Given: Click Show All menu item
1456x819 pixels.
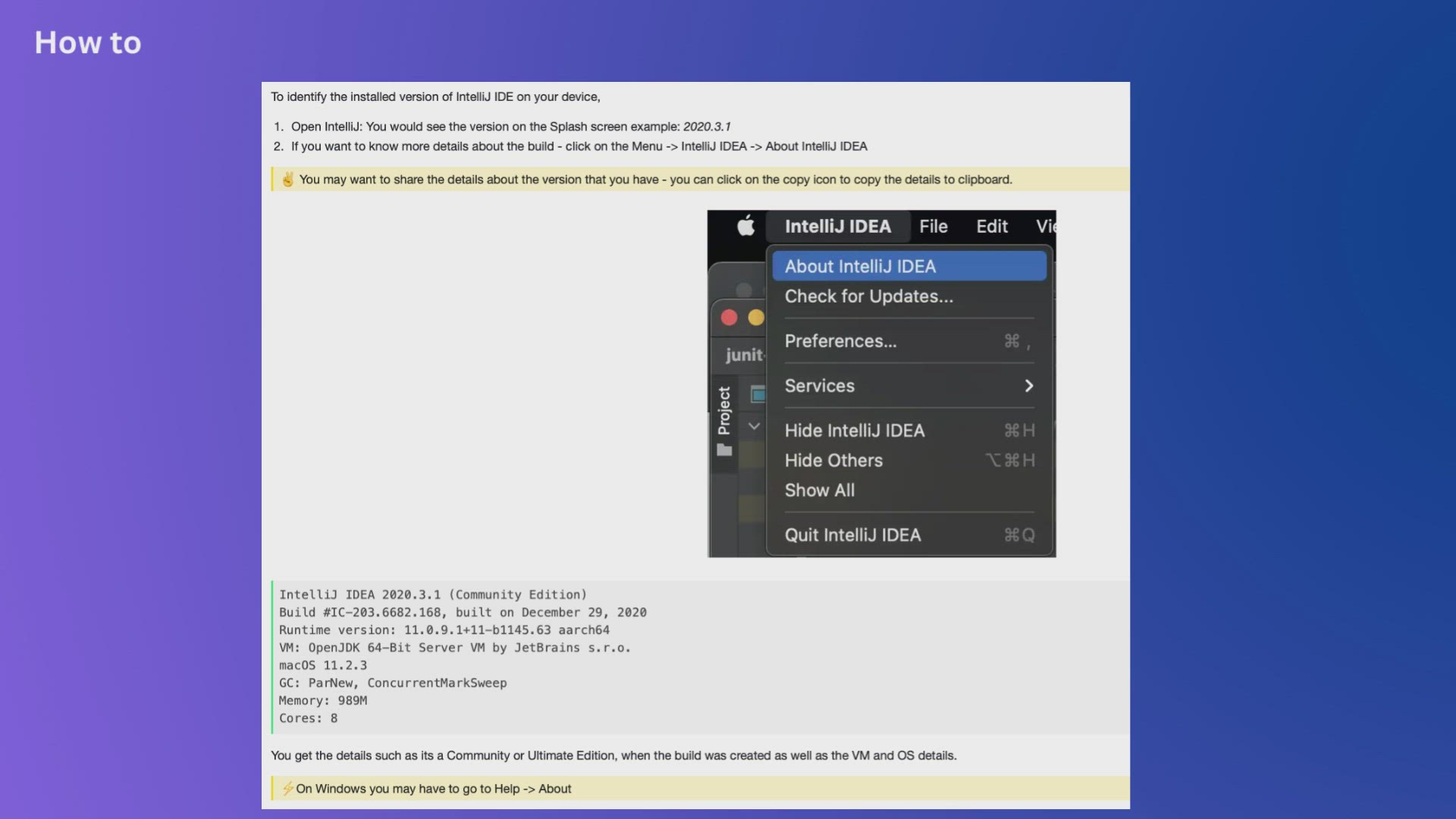Looking at the screenshot, I should [x=819, y=490].
